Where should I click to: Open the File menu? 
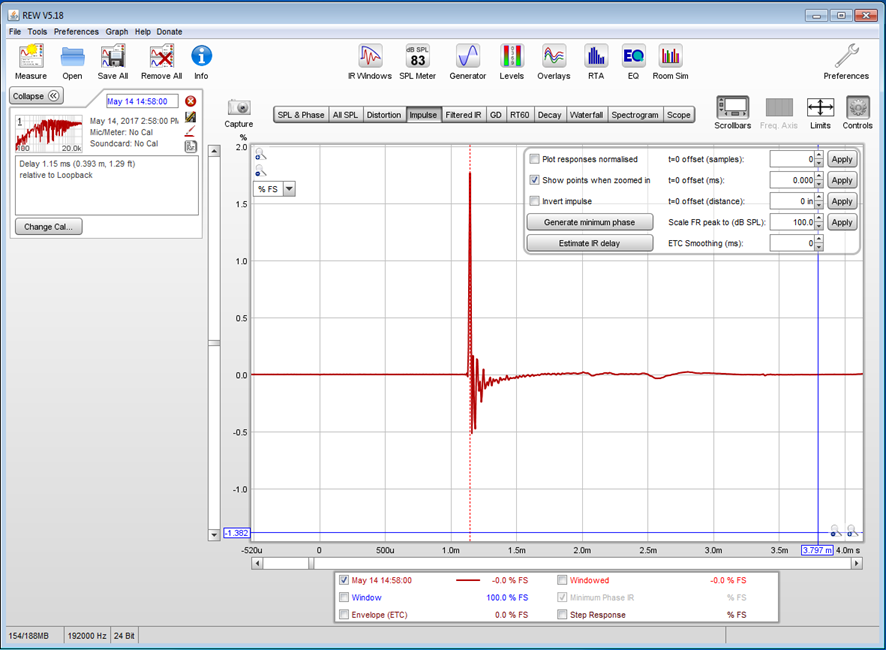15,32
